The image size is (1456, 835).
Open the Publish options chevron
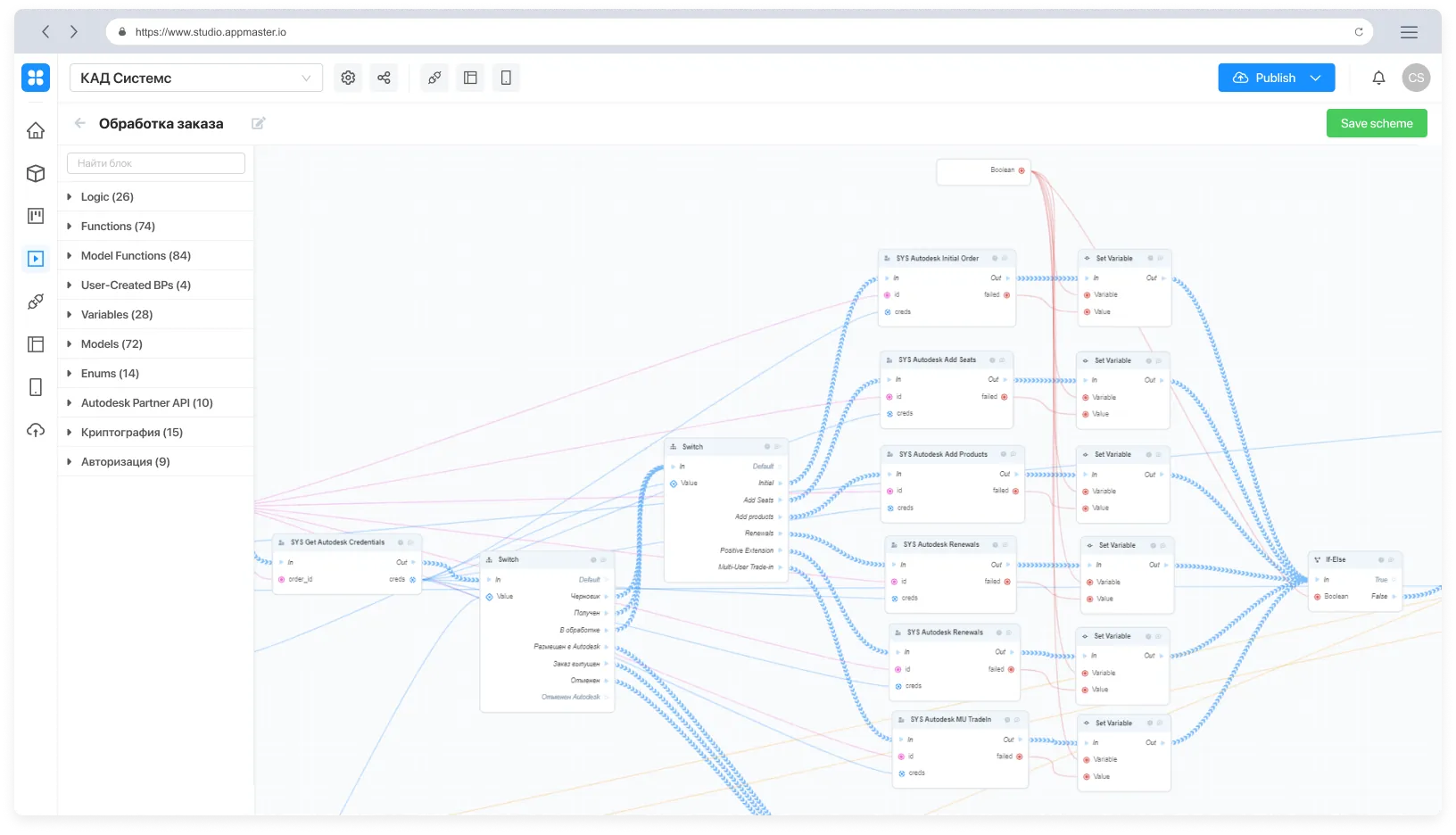click(1316, 78)
